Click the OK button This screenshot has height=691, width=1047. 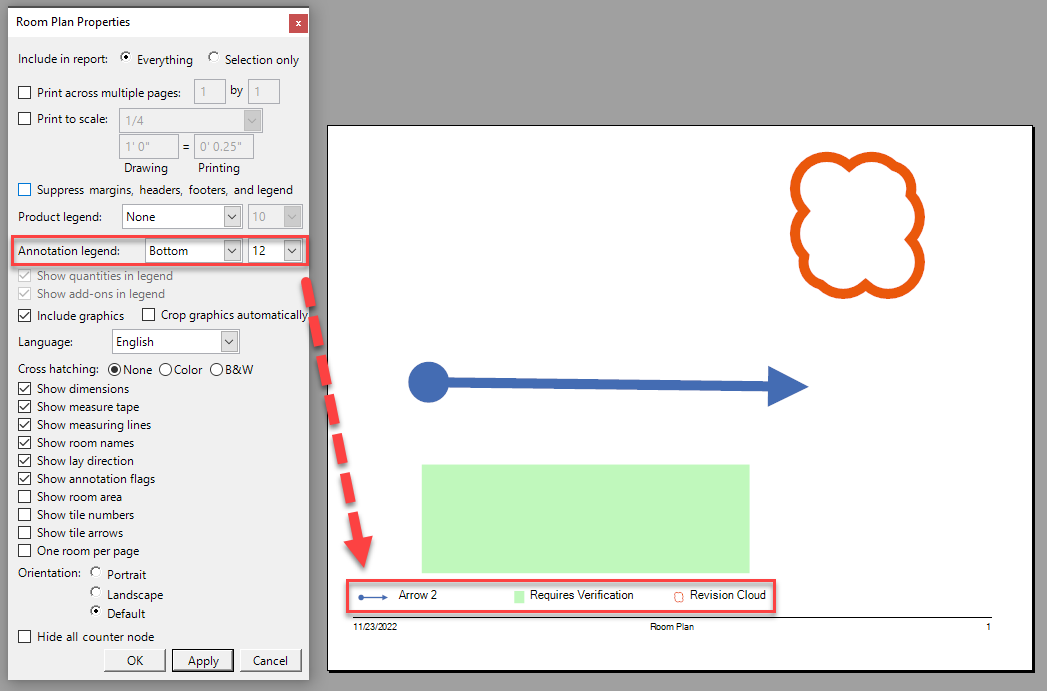click(x=134, y=660)
